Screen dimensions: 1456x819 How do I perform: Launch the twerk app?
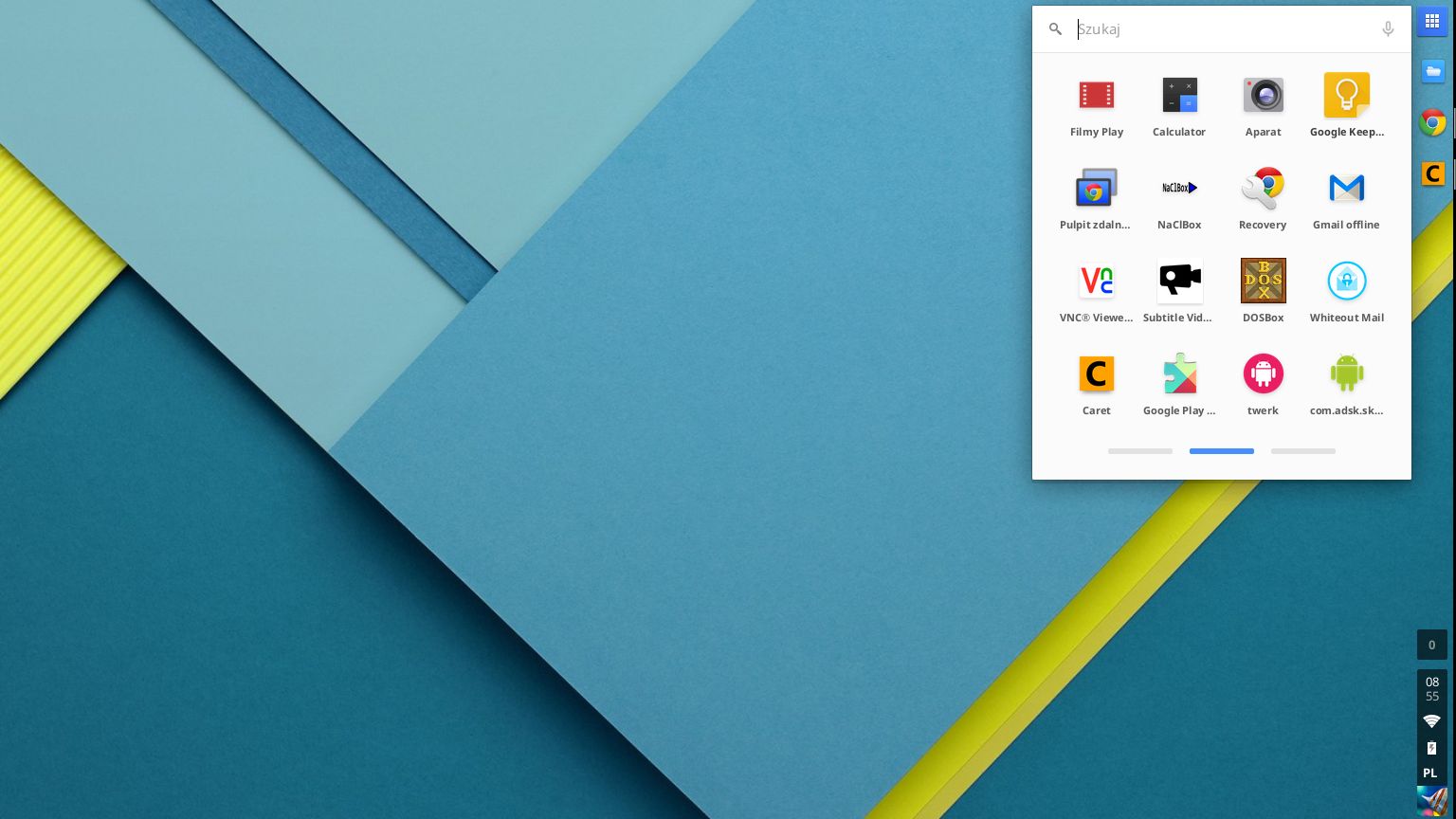pos(1264,374)
